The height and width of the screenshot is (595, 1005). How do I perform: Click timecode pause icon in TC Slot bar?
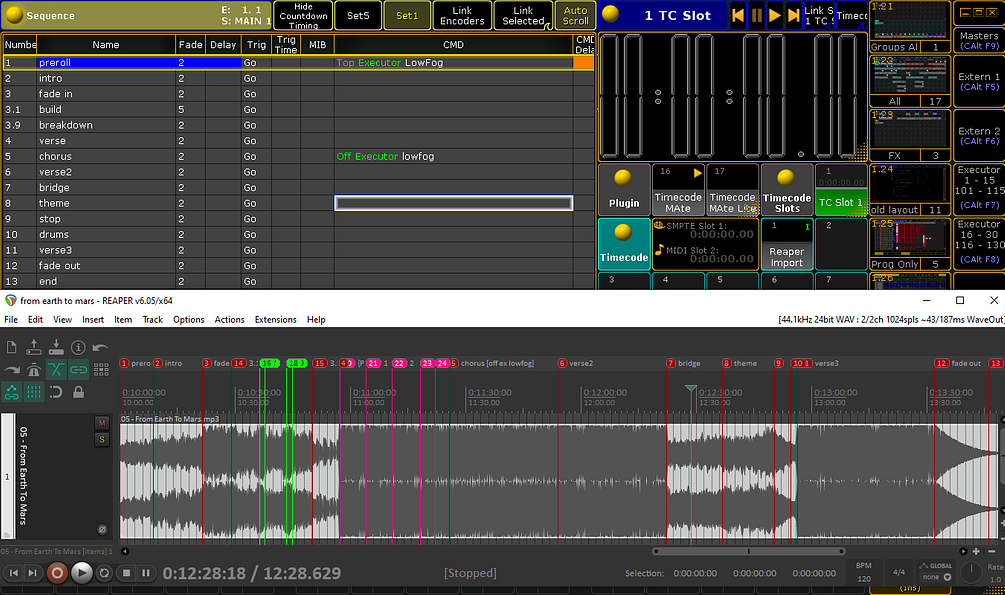tap(756, 15)
